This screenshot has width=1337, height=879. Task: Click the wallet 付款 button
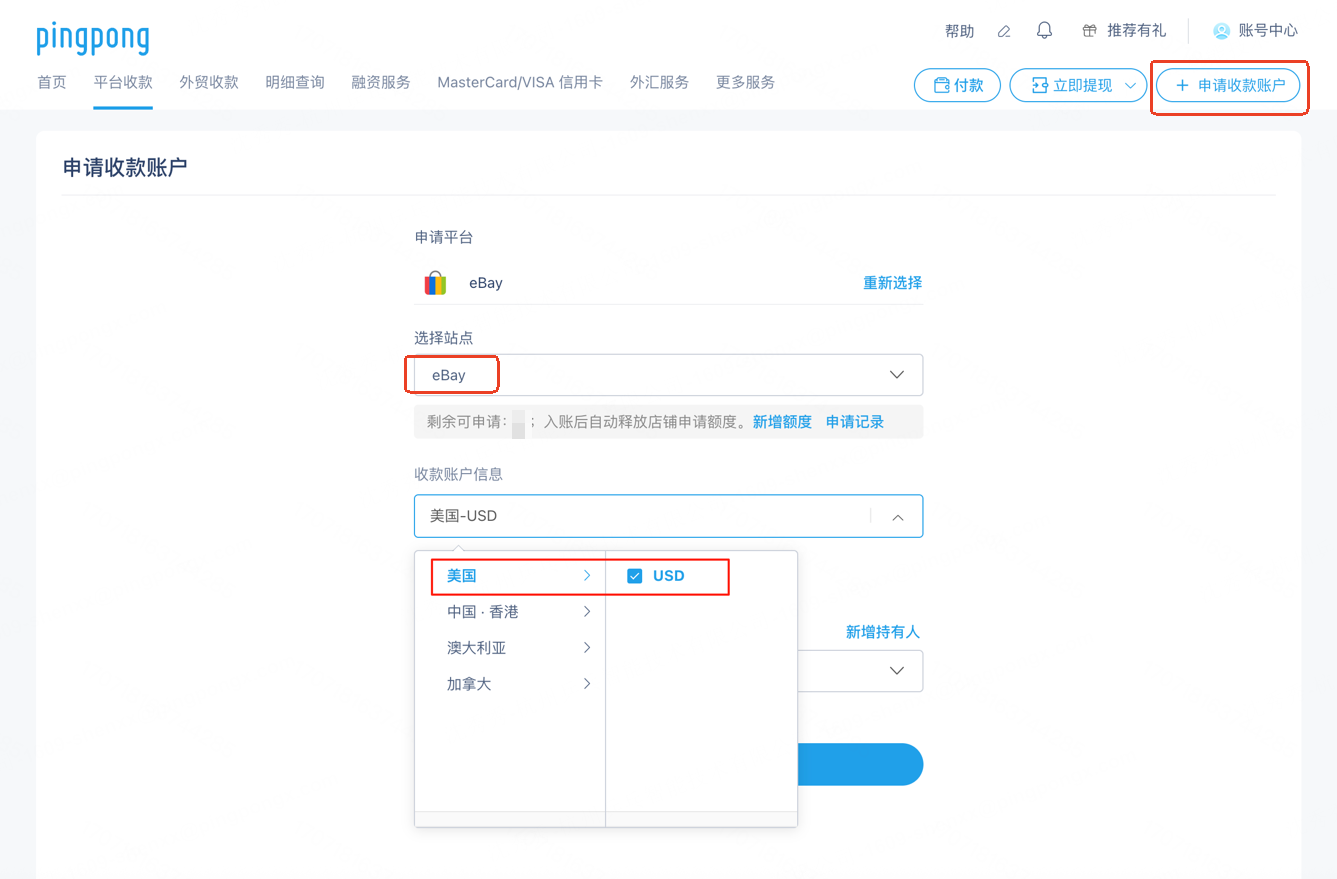pyautogui.click(x=957, y=85)
